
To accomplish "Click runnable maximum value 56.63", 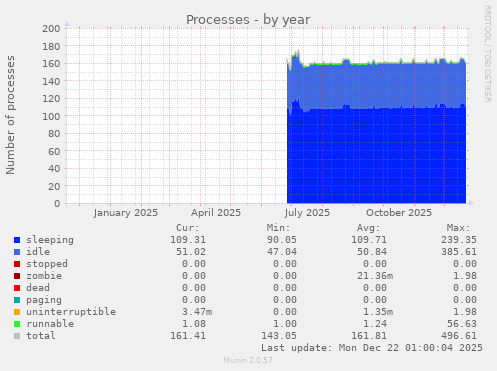I will (462, 324).
